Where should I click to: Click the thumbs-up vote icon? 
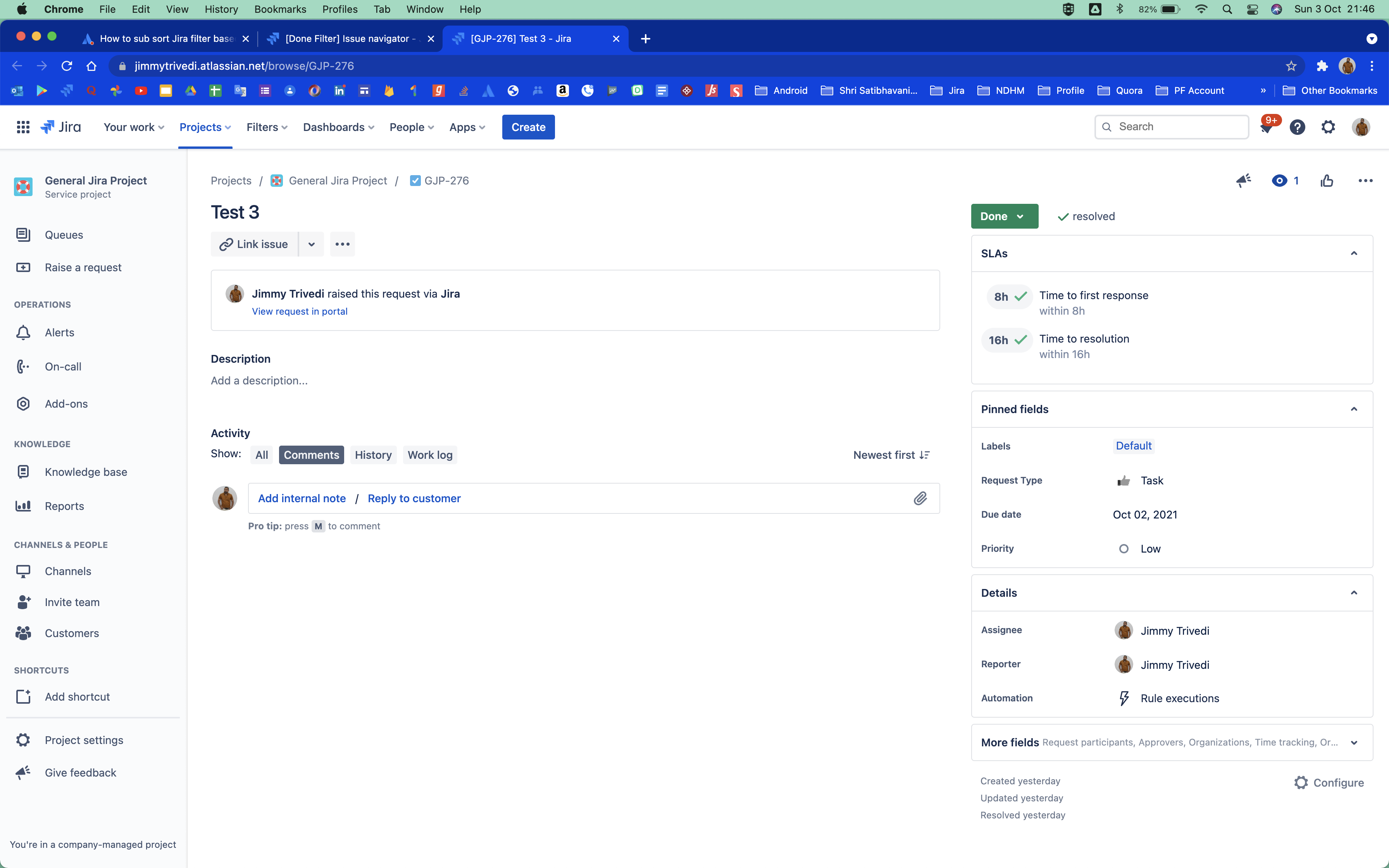click(1327, 181)
